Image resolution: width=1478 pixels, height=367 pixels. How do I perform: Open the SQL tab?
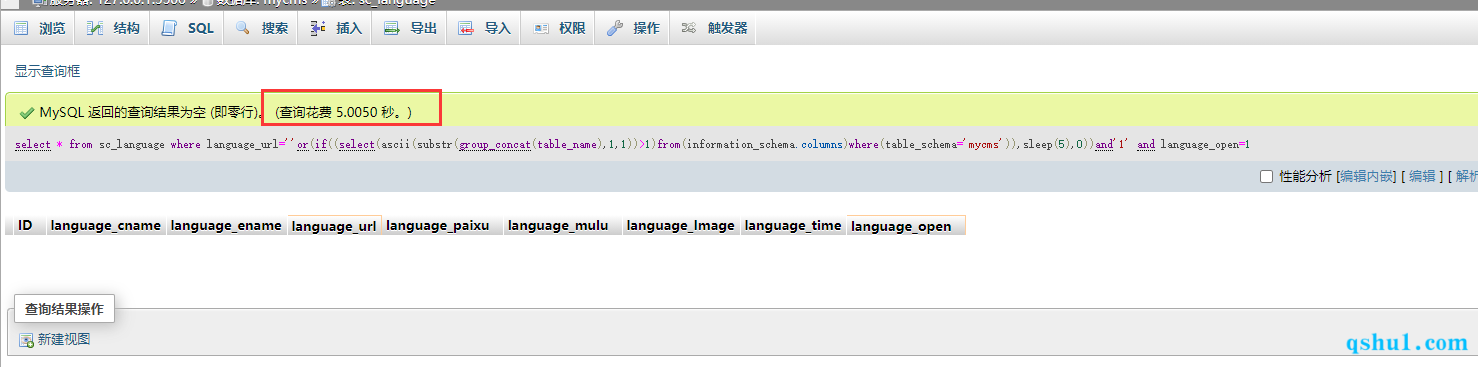tap(188, 28)
